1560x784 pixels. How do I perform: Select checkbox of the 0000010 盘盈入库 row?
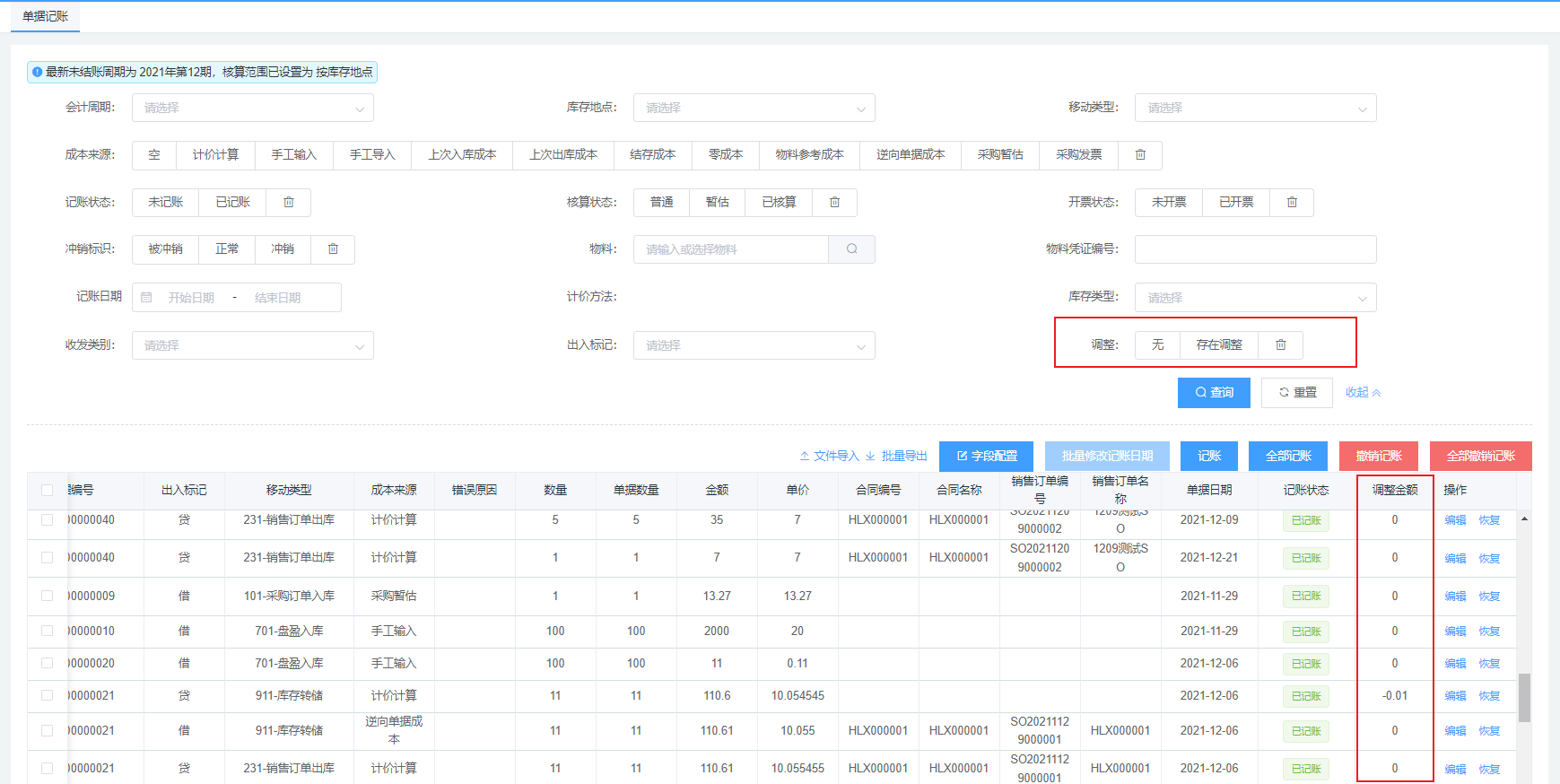pos(48,632)
